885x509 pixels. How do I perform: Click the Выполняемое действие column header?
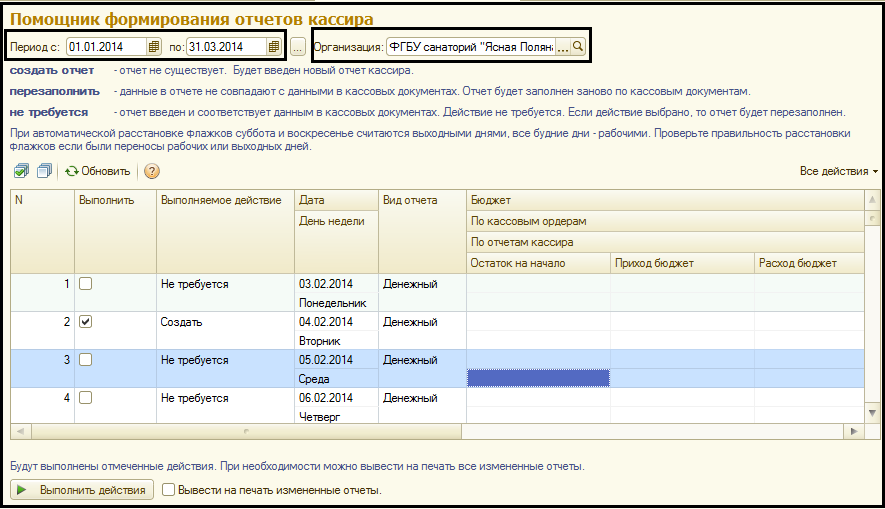coord(225,231)
